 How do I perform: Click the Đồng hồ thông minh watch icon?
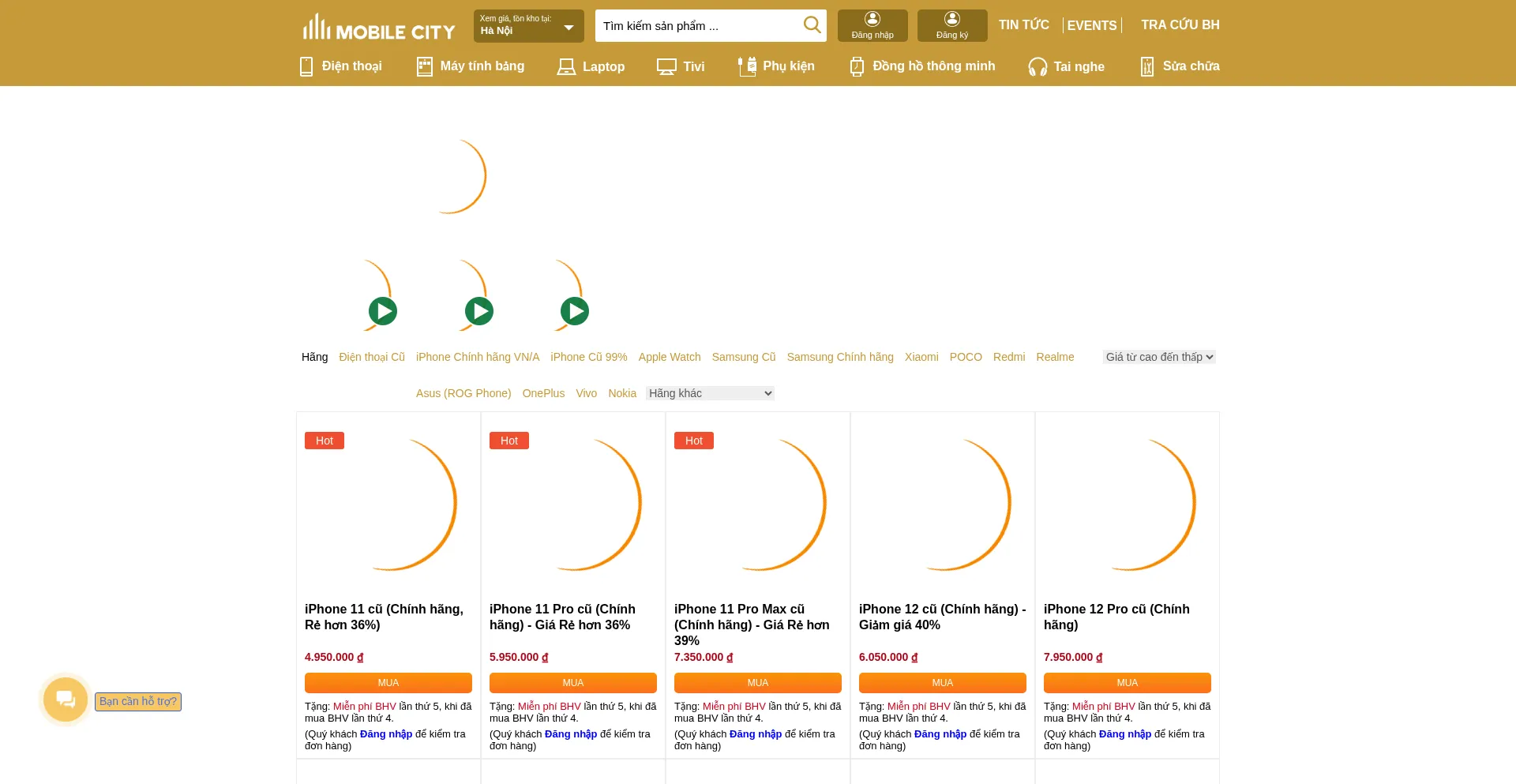pos(857,67)
